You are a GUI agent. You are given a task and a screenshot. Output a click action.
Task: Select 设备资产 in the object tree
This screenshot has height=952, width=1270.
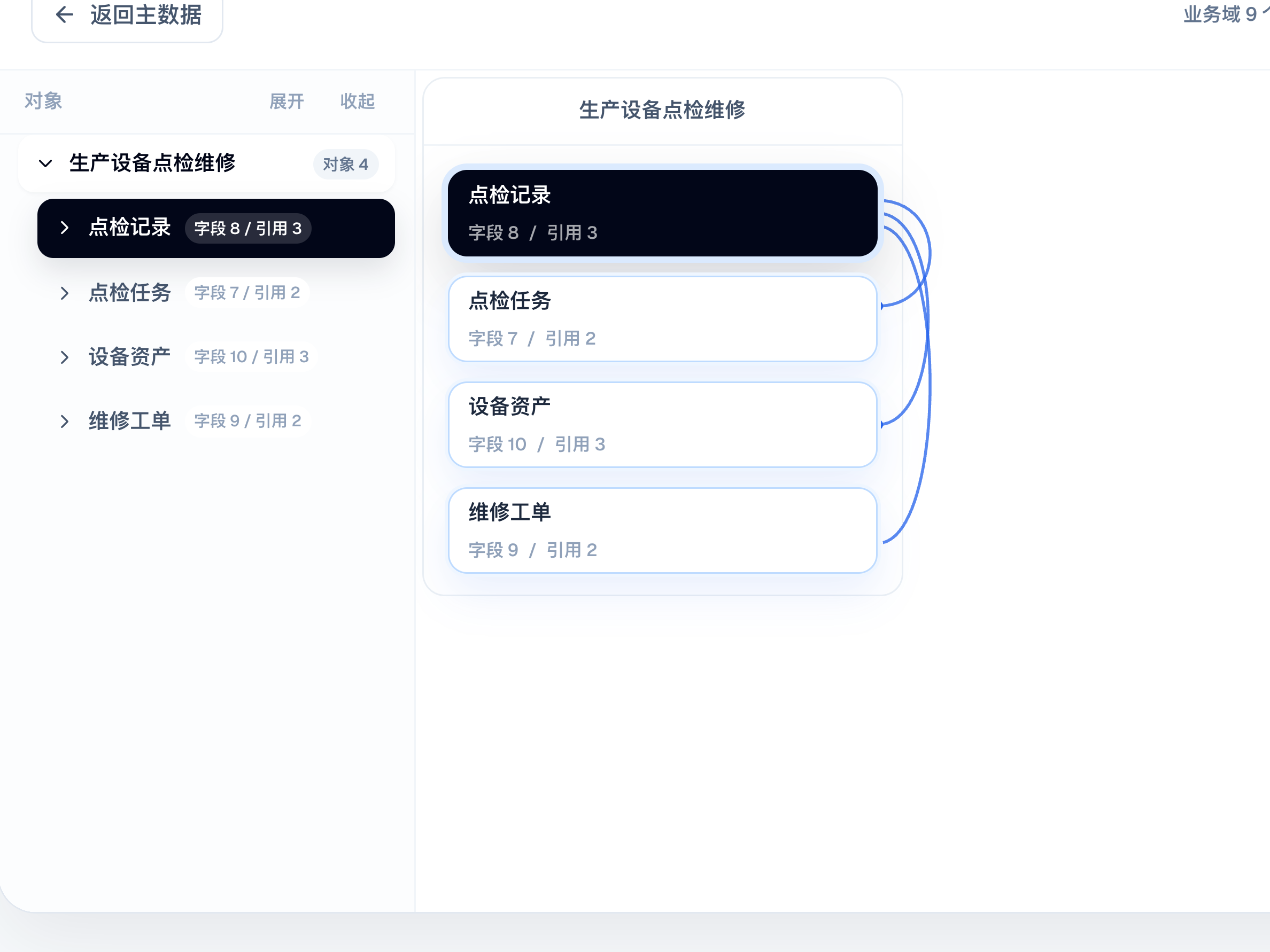point(216,357)
